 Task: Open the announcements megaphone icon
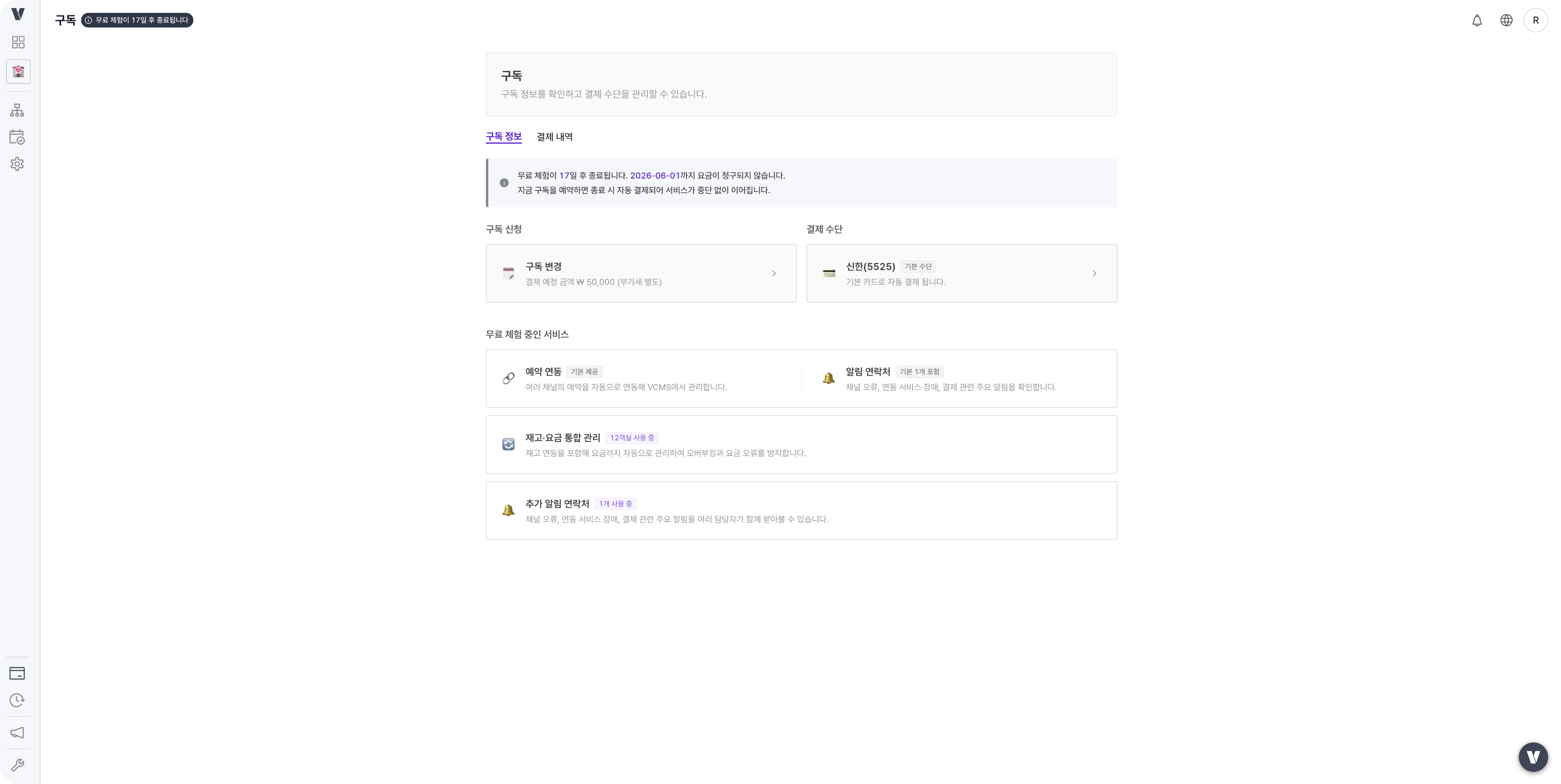(18, 733)
